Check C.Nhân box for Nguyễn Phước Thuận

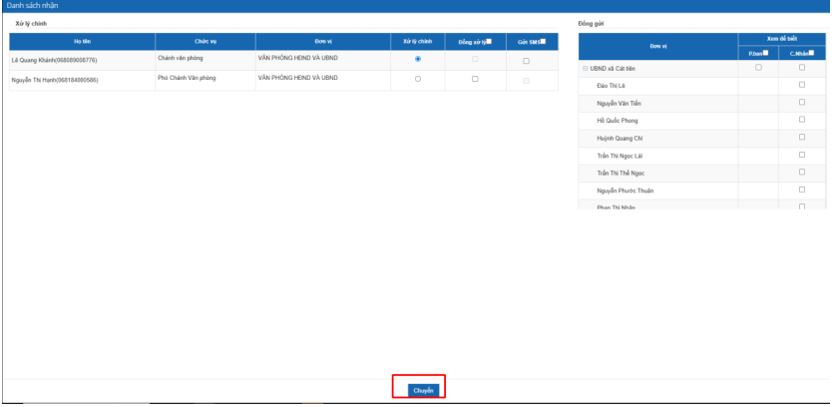tap(802, 189)
